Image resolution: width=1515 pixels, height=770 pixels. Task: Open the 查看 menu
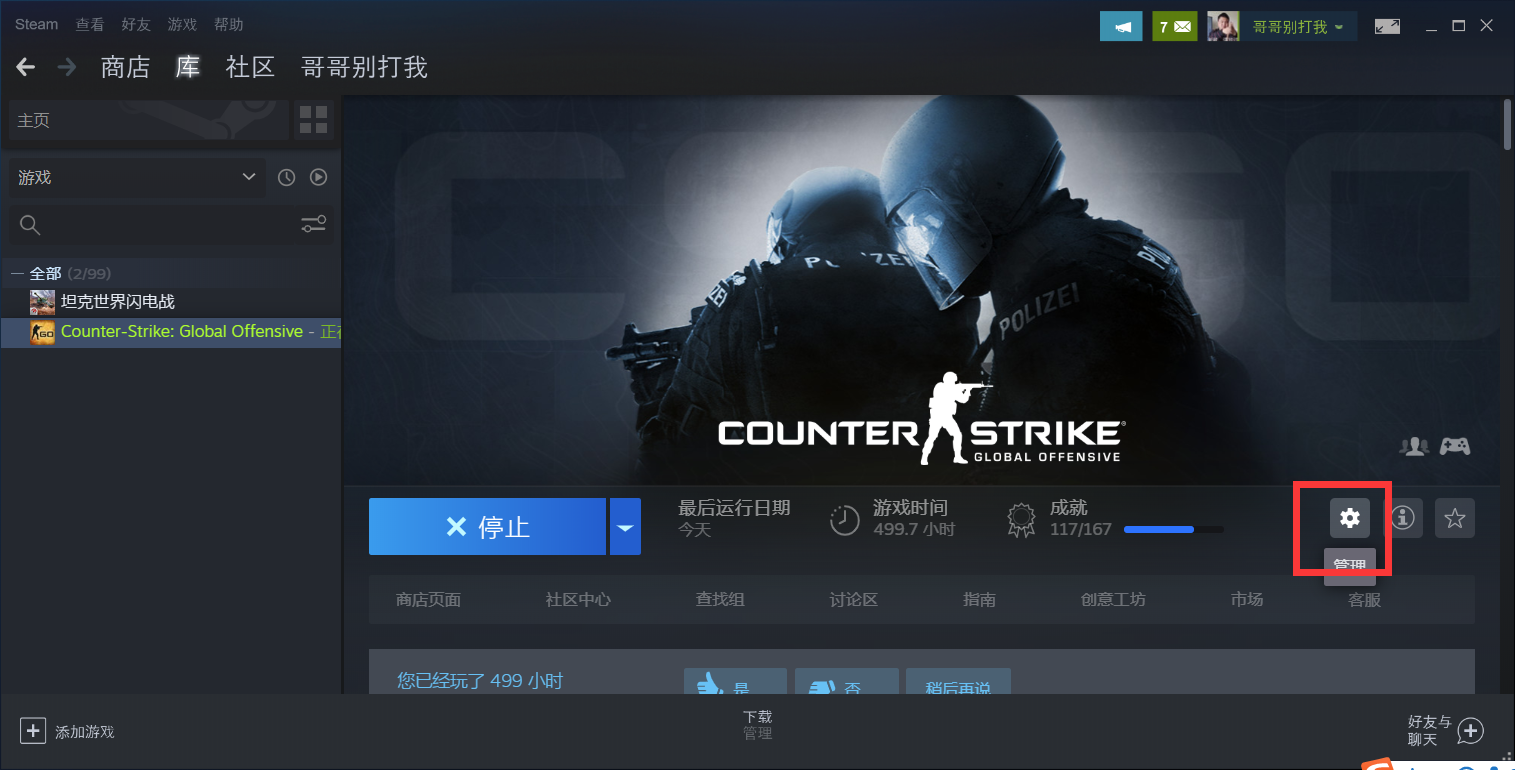[90, 24]
